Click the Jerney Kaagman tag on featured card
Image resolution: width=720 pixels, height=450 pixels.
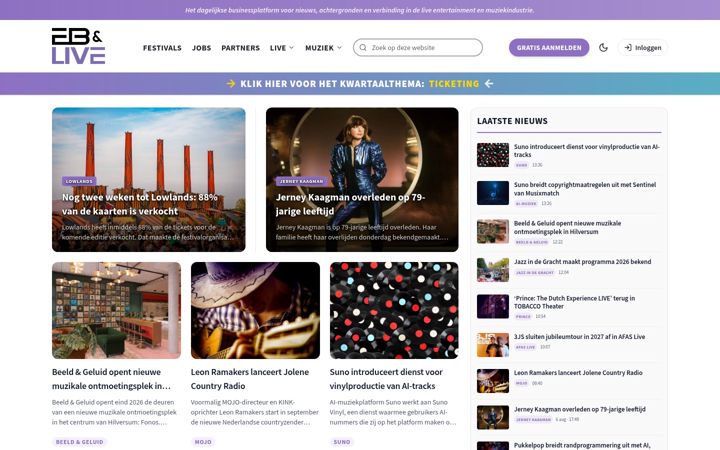(x=301, y=181)
